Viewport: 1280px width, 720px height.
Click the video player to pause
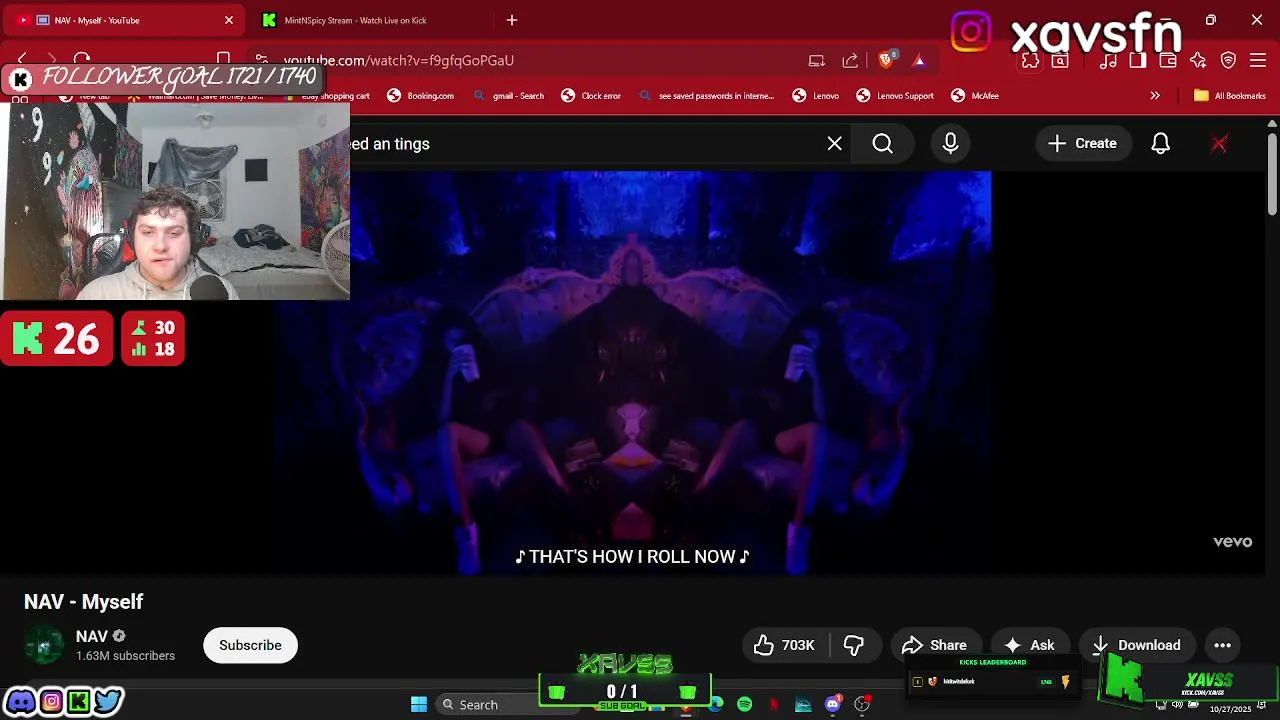tap(631, 372)
